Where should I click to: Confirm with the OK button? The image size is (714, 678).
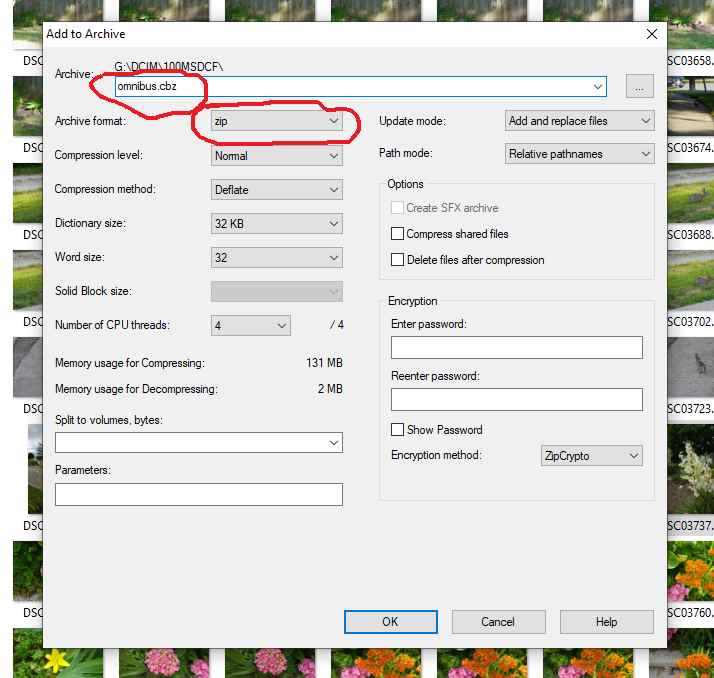click(391, 622)
